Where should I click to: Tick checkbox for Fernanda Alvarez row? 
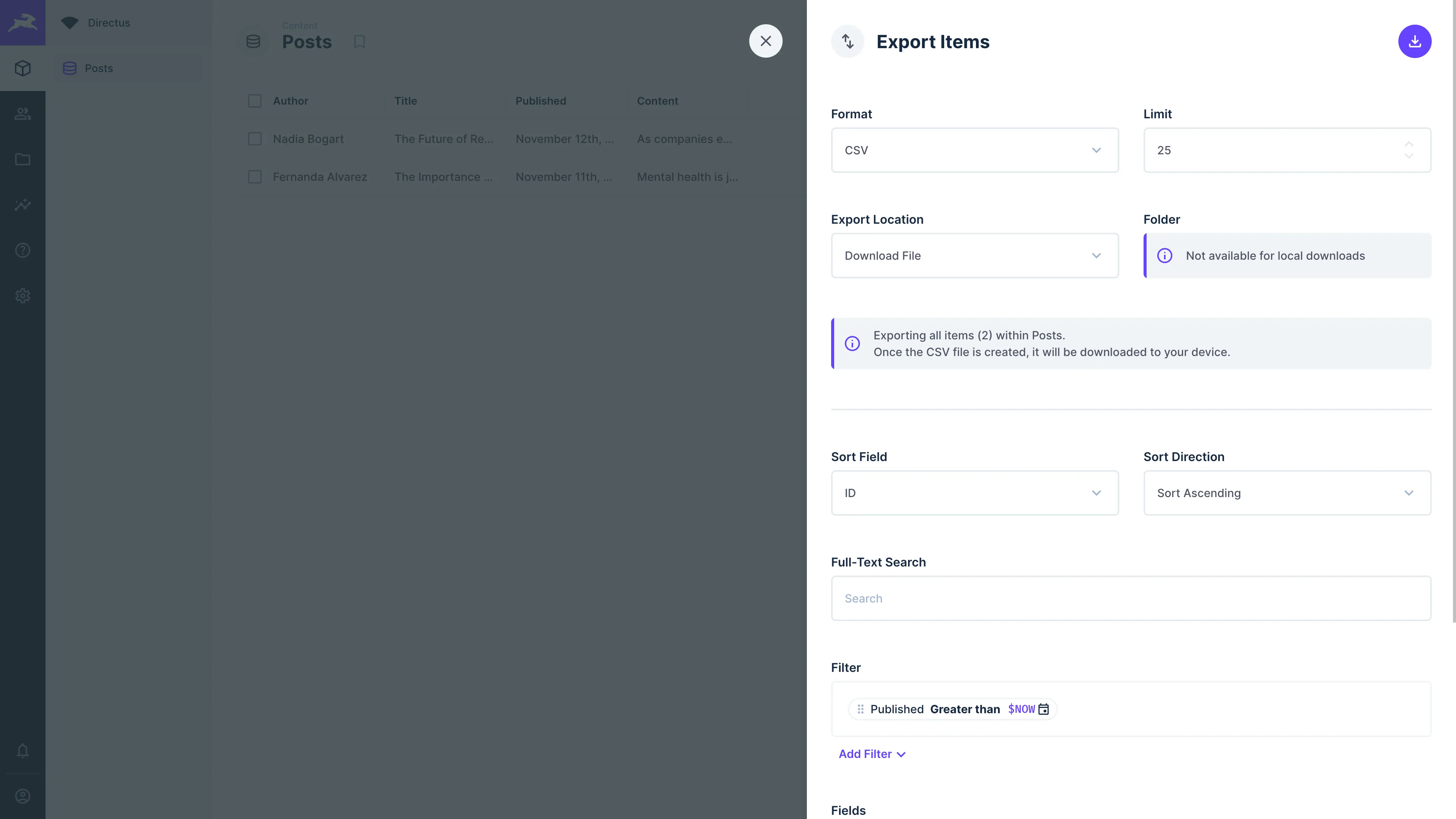point(255,177)
